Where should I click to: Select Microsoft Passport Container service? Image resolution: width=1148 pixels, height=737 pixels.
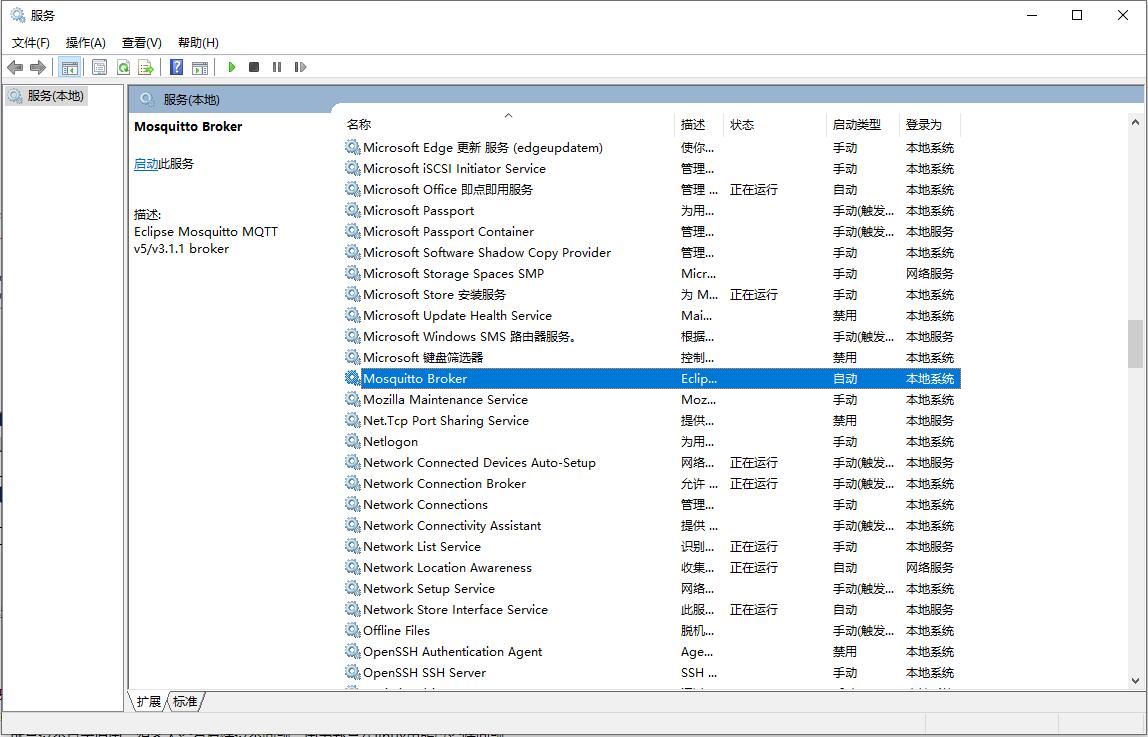[652, 231]
